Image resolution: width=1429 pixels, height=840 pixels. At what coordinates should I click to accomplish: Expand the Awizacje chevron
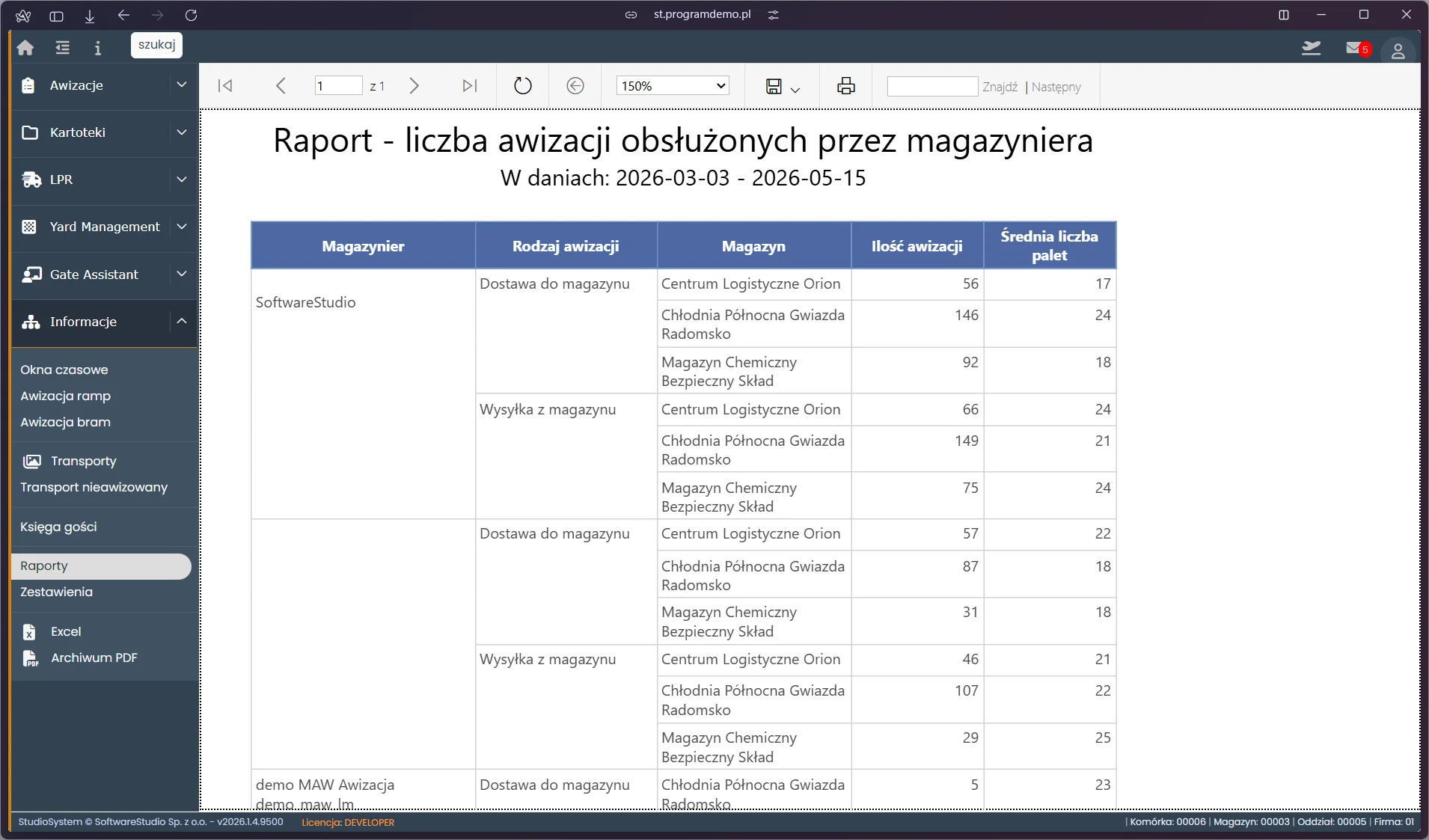[x=182, y=85]
